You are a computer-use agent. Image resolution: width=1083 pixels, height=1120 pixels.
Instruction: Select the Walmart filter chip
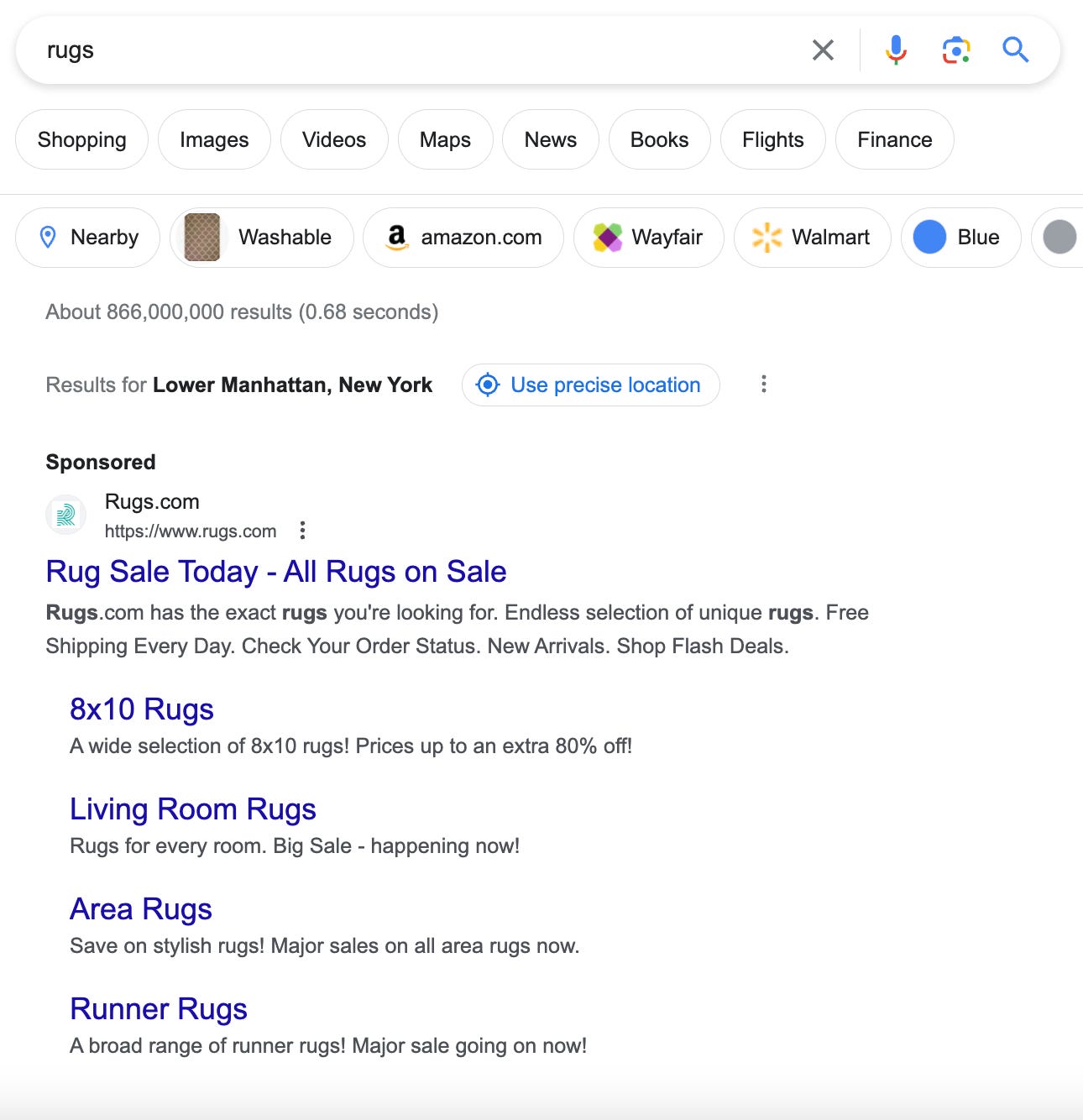click(x=813, y=238)
